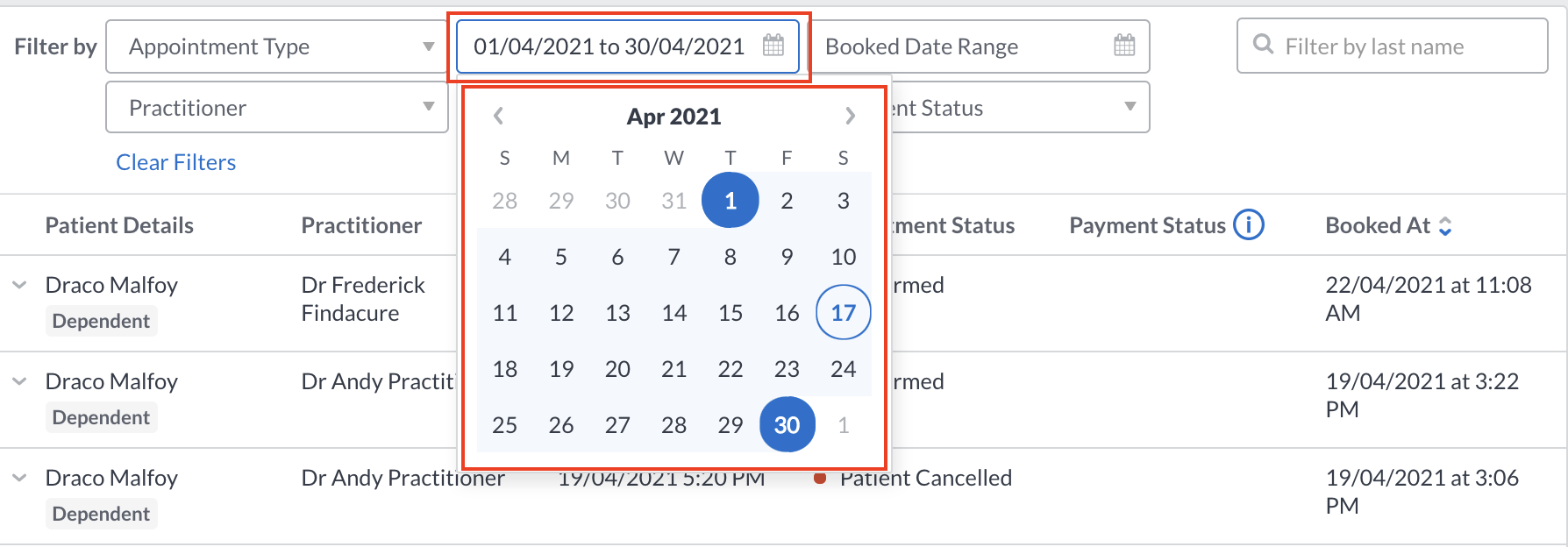Click calendar icon in appointment date range field
Screen dimensions: 1568x547
pos(773,46)
